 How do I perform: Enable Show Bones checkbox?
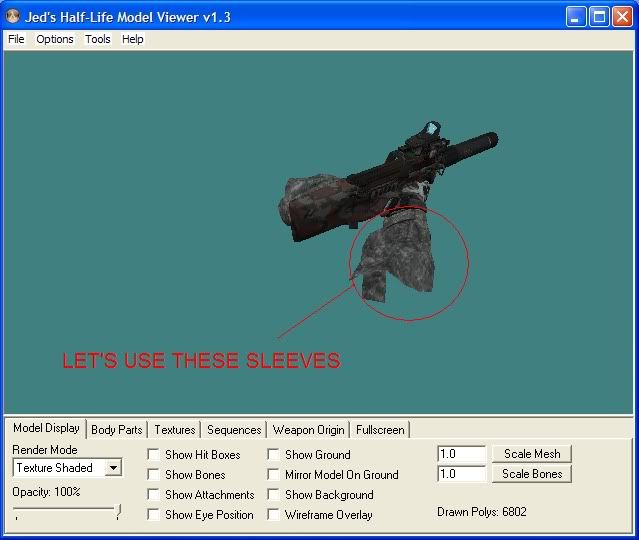[x=153, y=474]
